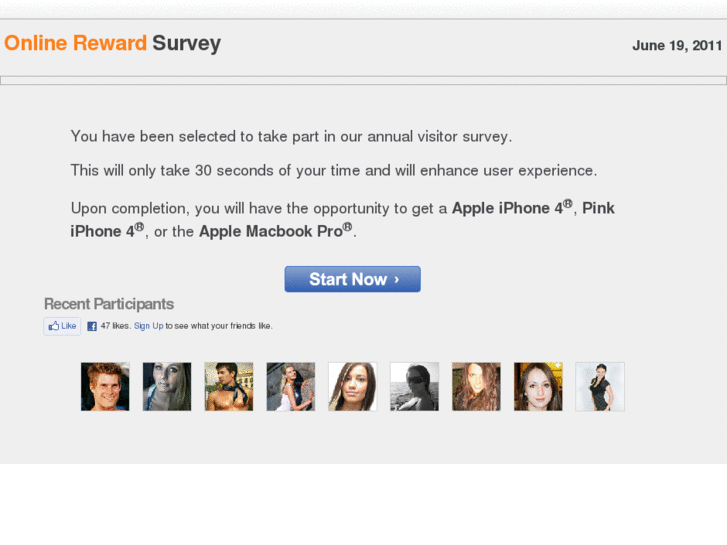The width and height of the screenshot is (727, 545).
Task: Click the Online Reward Survey title
Action: [113, 43]
